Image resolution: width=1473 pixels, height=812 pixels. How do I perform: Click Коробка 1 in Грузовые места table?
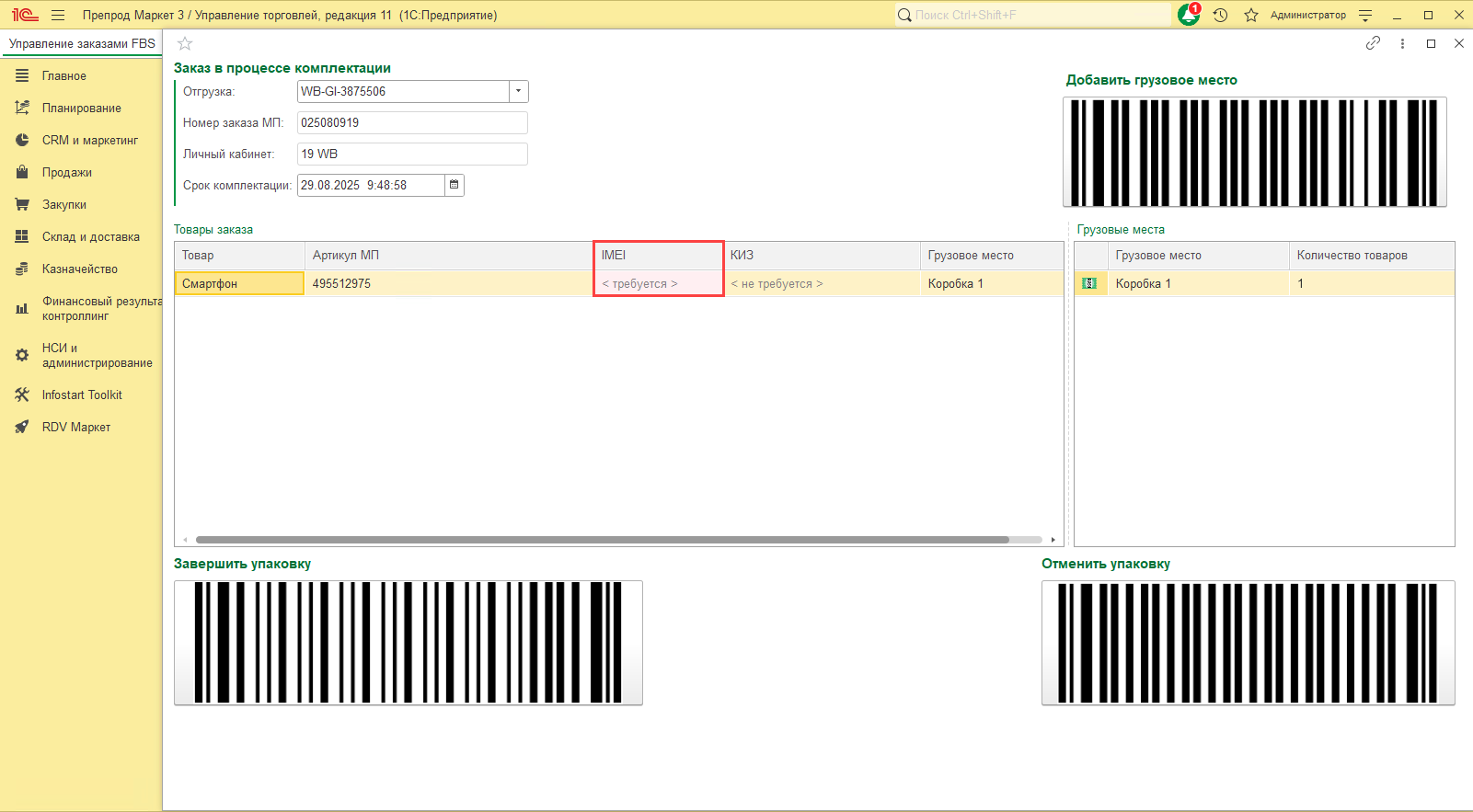(1198, 283)
